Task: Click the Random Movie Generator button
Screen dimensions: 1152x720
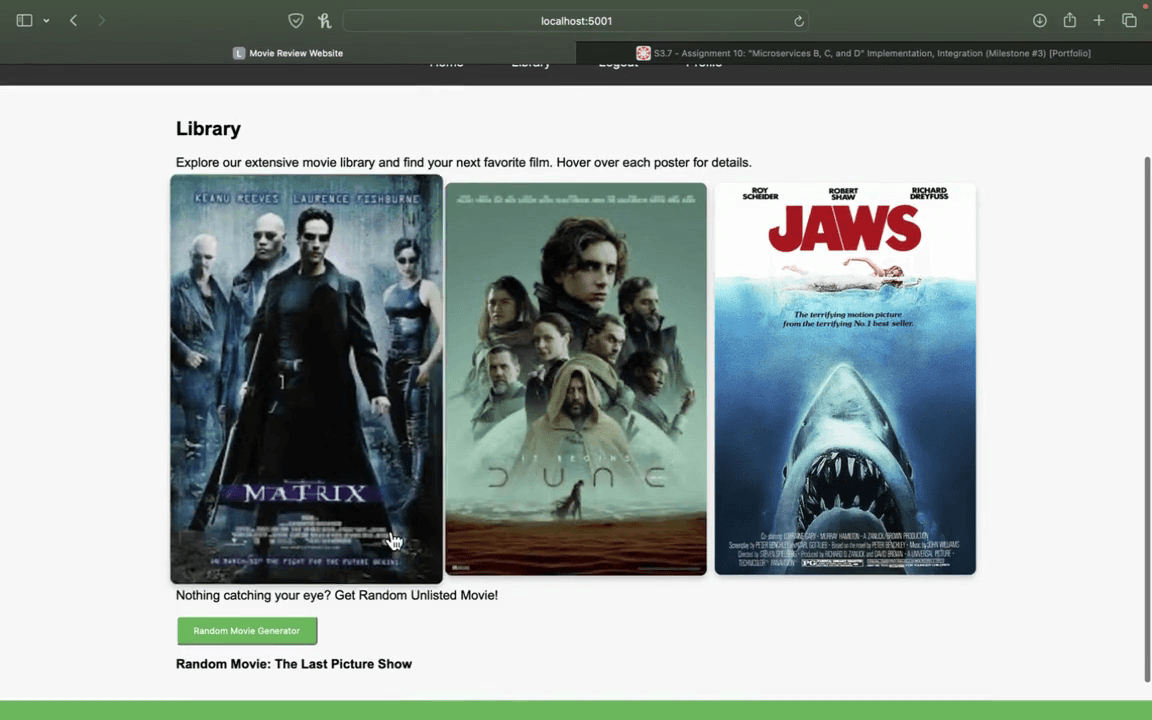Action: tap(247, 631)
